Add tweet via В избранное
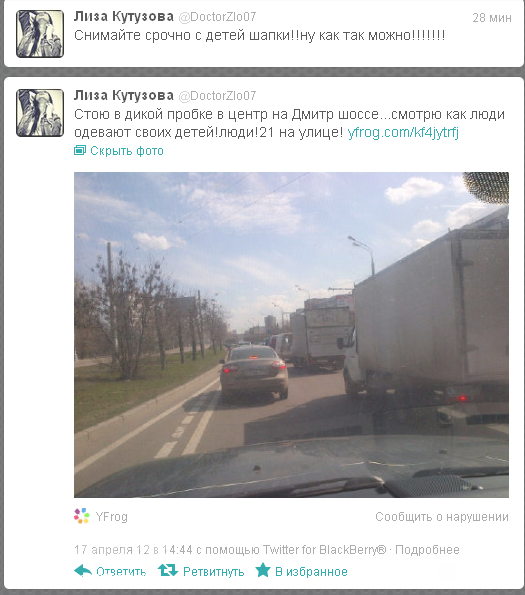 pos(311,571)
